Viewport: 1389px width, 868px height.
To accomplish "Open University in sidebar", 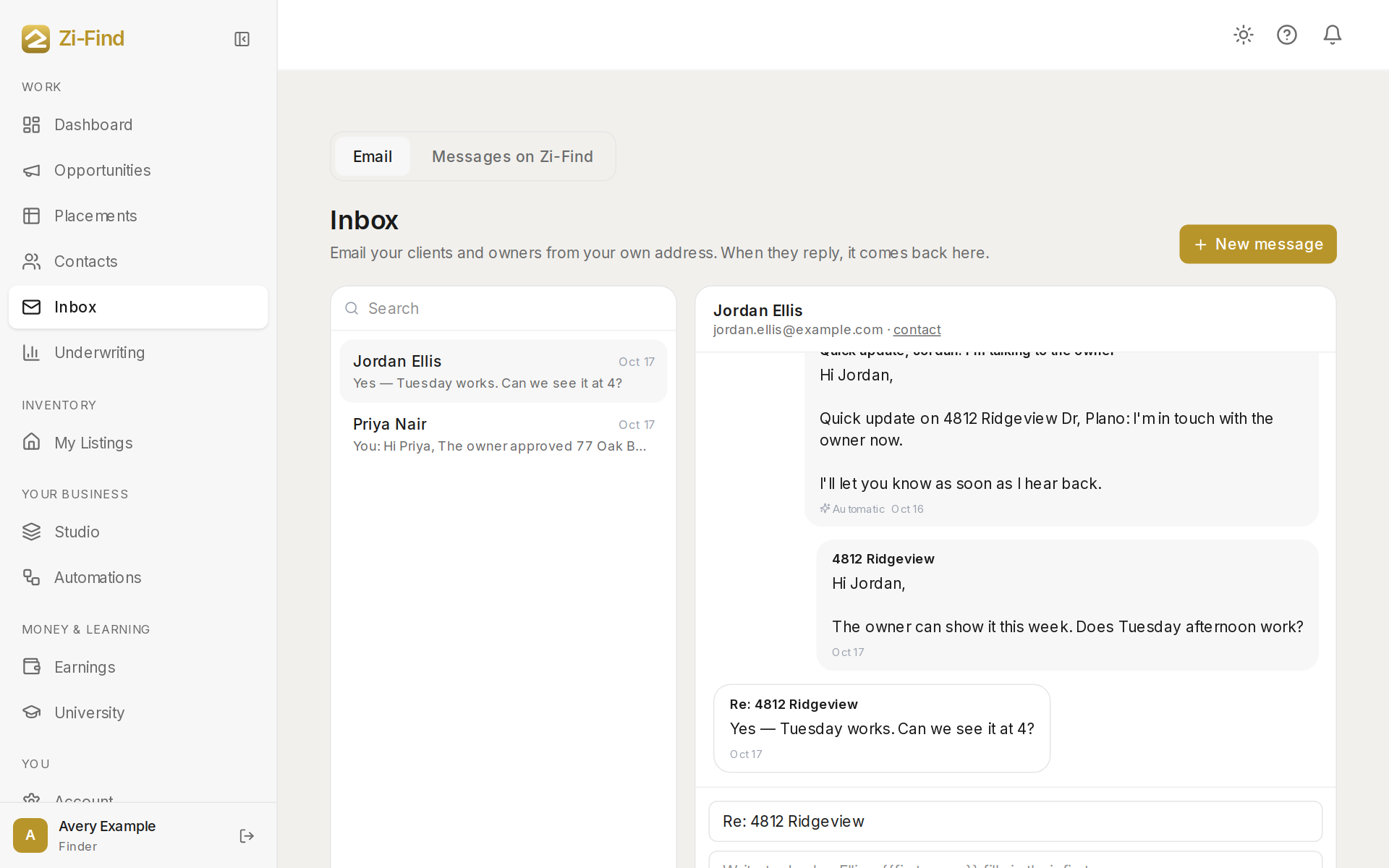I will (x=138, y=712).
